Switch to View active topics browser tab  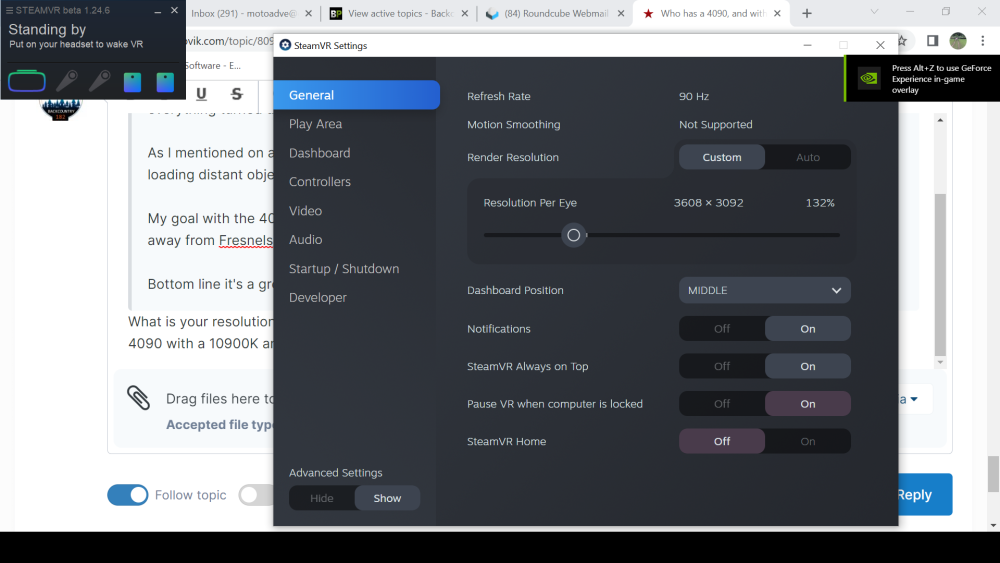coord(399,13)
